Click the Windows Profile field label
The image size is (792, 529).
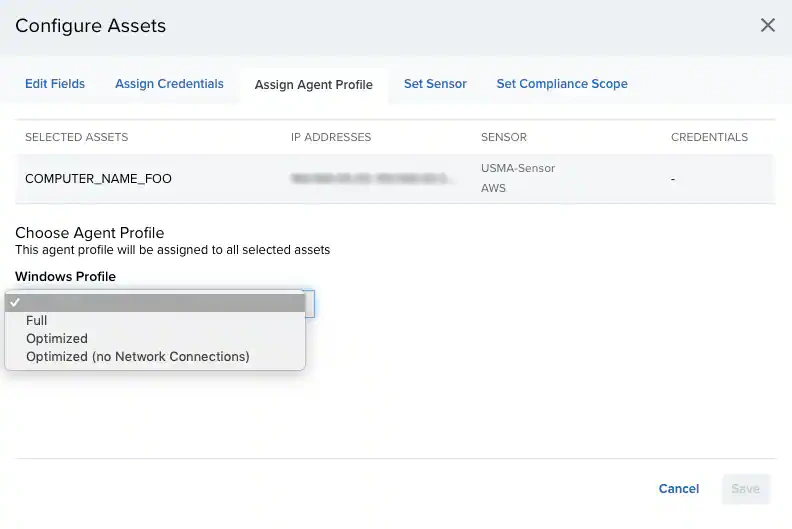click(66, 277)
